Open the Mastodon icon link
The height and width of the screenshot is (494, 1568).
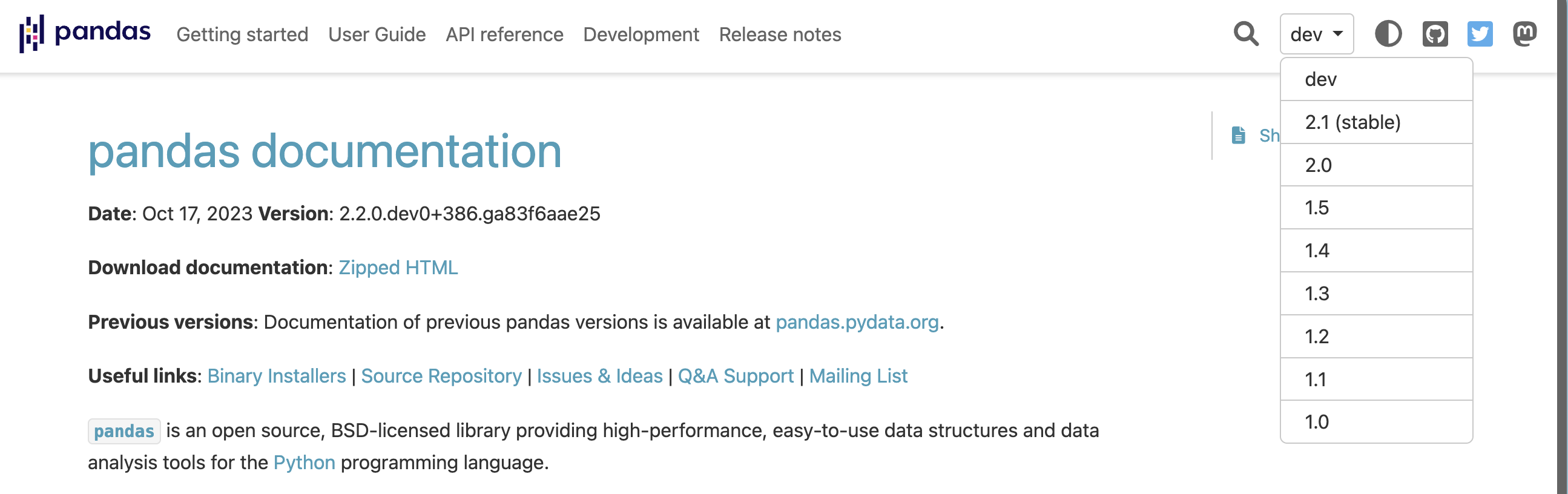click(1525, 34)
